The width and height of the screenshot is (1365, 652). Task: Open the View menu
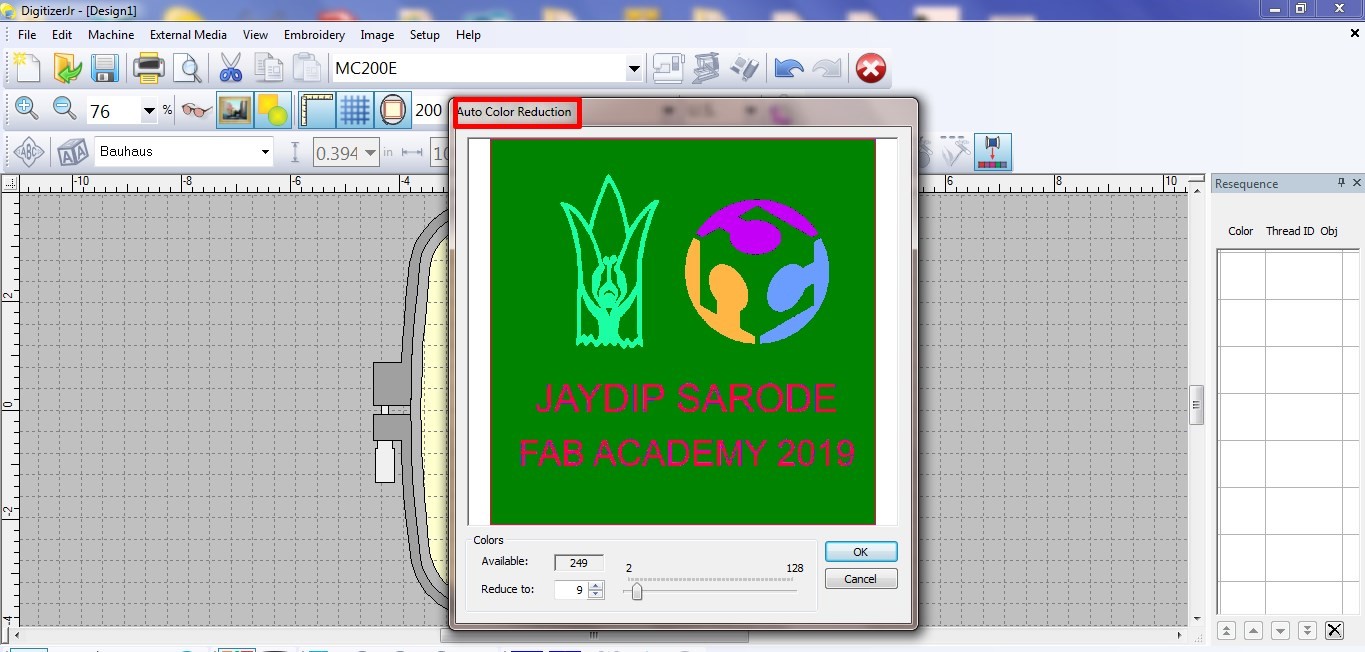click(x=255, y=34)
